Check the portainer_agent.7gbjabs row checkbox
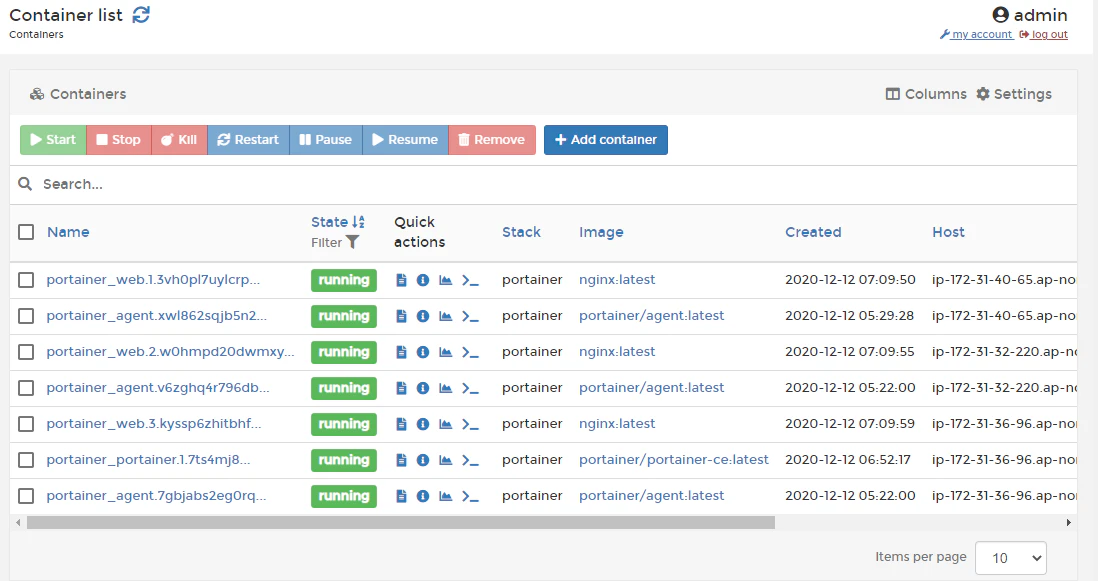1098x581 pixels. 26,496
